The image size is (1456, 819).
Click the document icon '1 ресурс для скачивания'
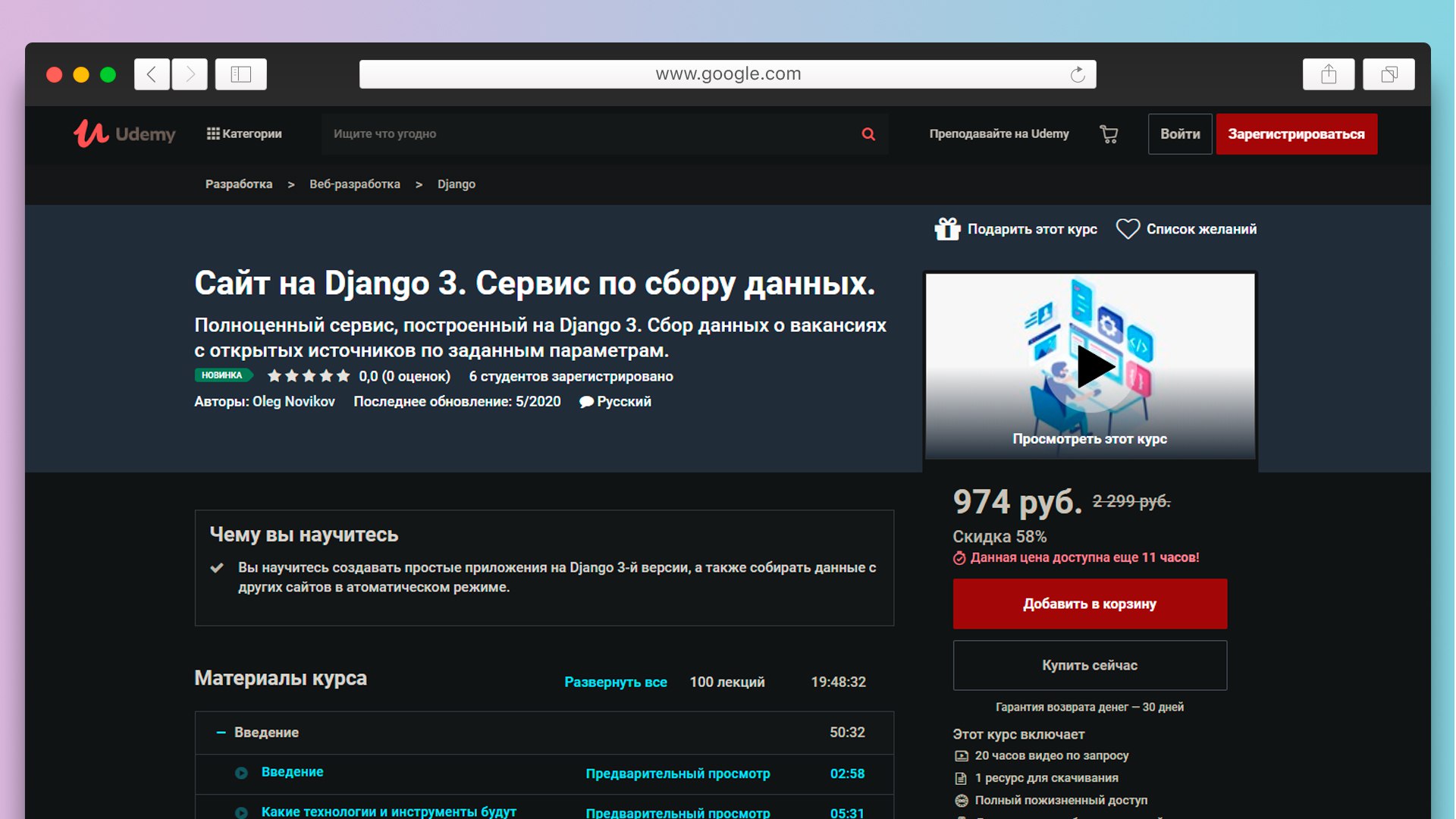pos(961,778)
